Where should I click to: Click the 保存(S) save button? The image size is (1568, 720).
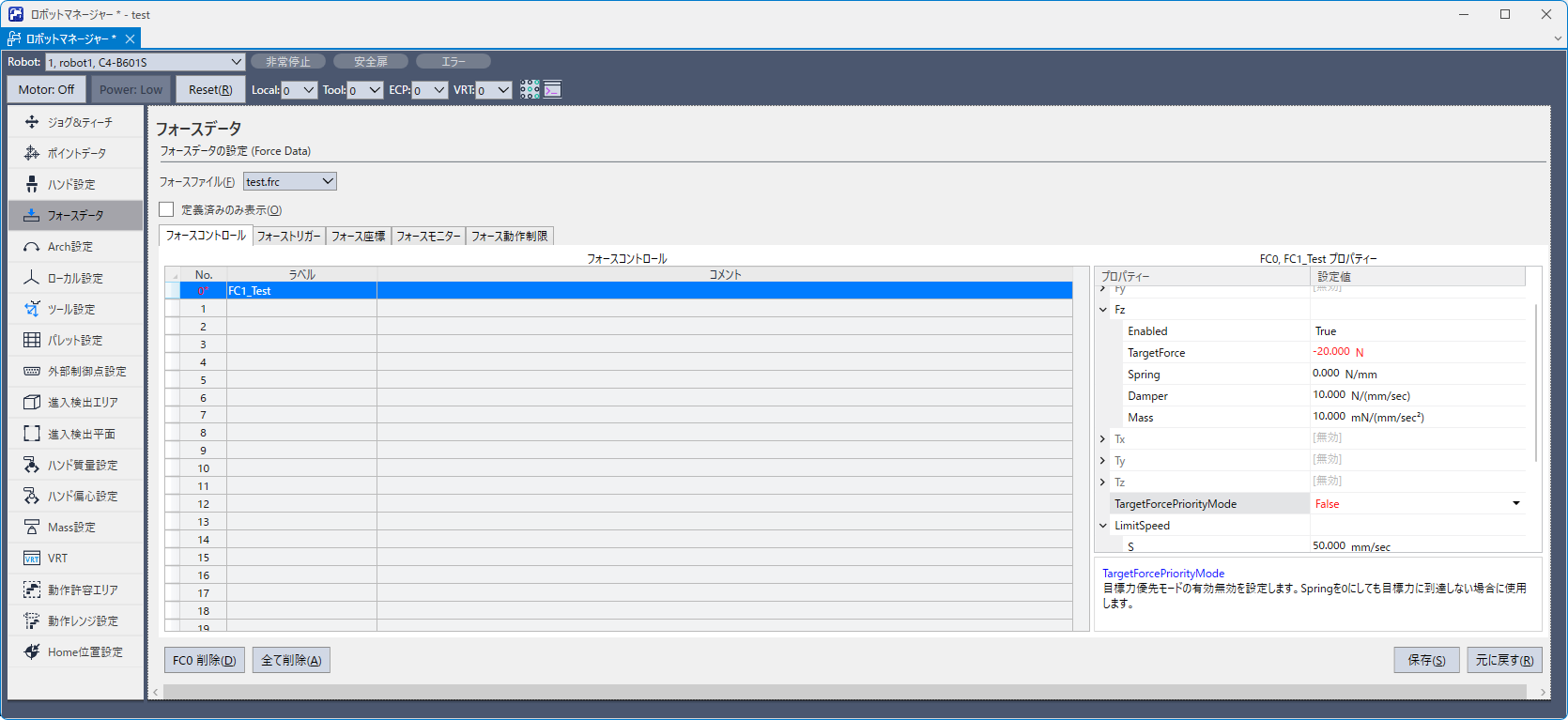tap(1426, 660)
